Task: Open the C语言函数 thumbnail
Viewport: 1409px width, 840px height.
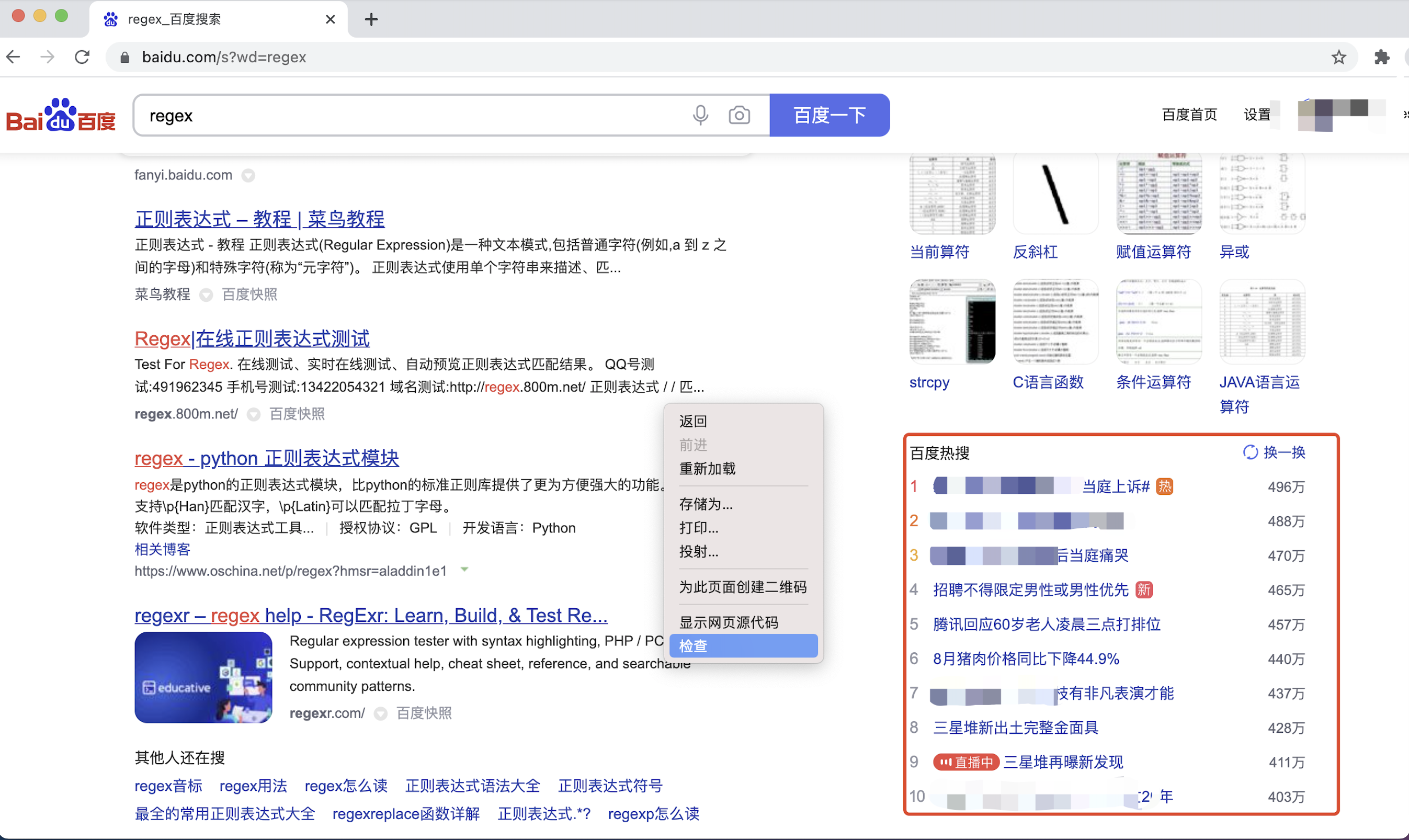Action: (x=1055, y=322)
